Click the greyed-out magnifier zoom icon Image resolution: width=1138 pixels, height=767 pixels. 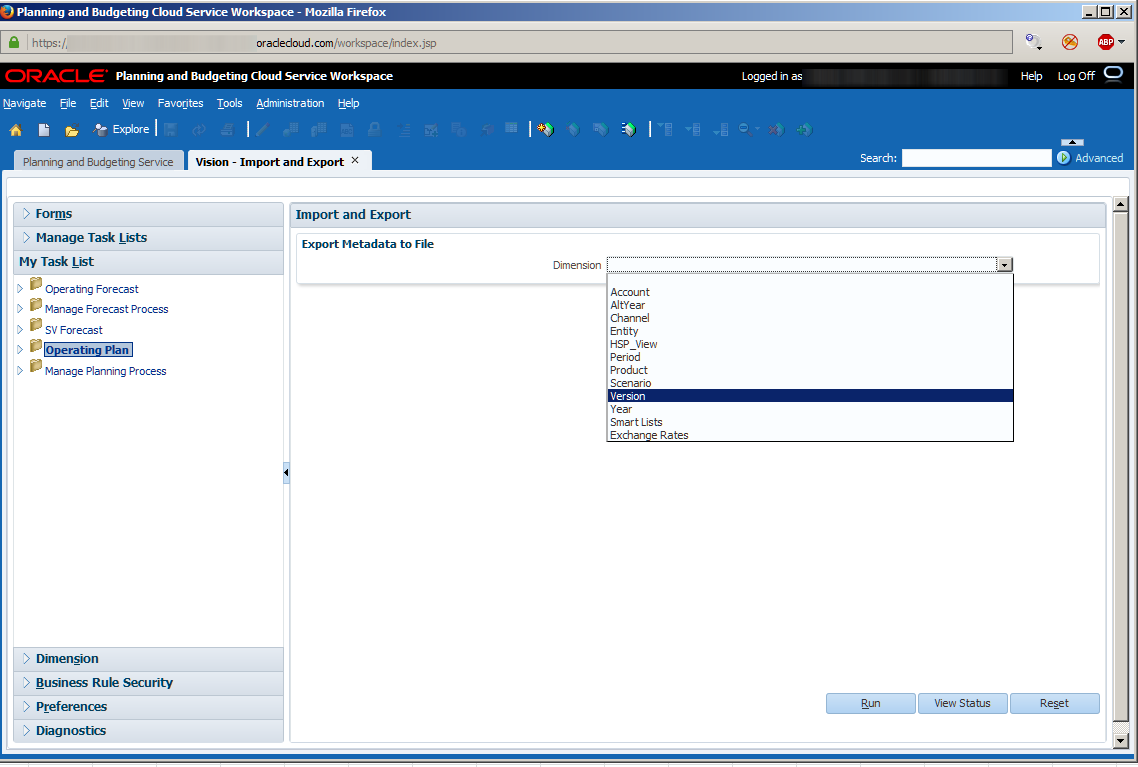click(748, 130)
